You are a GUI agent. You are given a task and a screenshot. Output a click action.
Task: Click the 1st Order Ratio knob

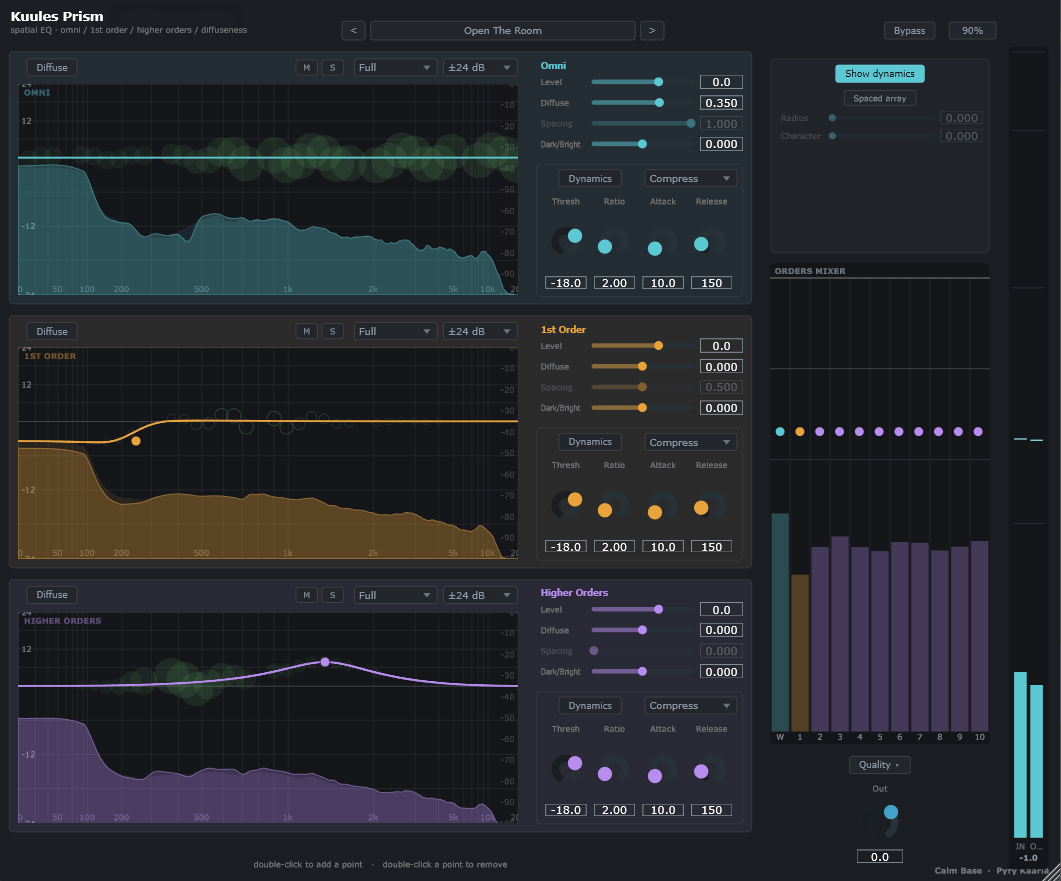614,505
